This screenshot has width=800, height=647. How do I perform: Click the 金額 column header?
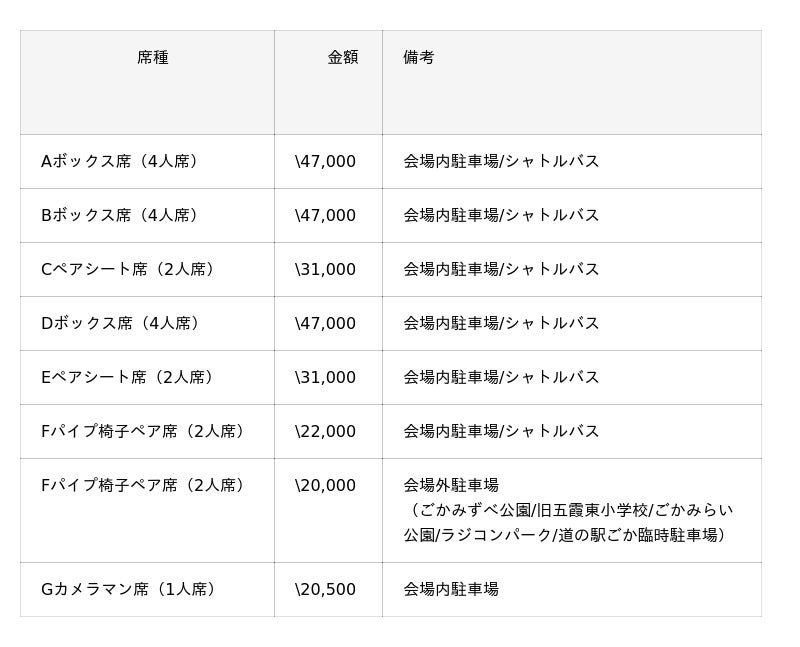tap(342, 58)
